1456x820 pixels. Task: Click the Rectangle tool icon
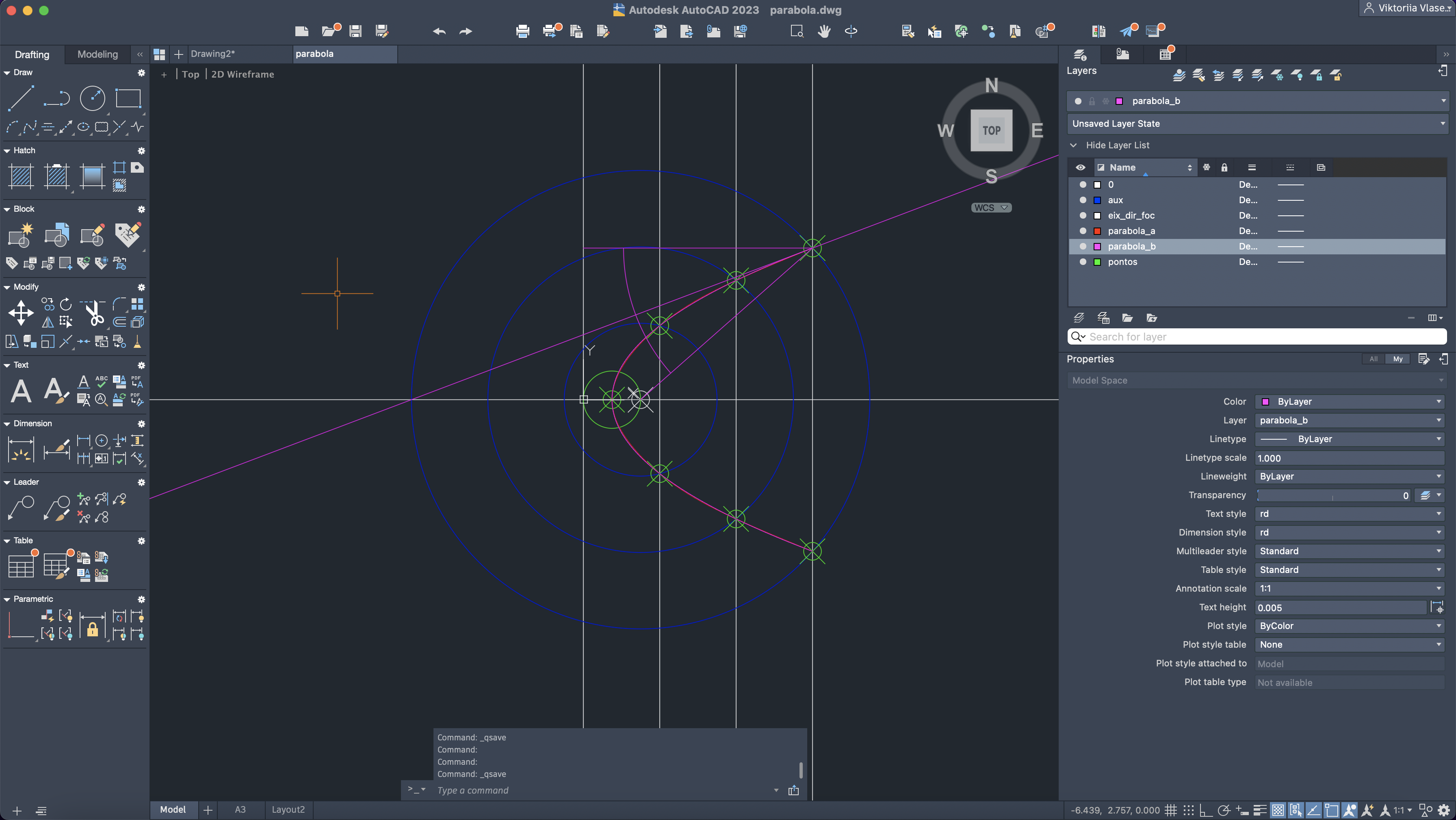tap(128, 98)
